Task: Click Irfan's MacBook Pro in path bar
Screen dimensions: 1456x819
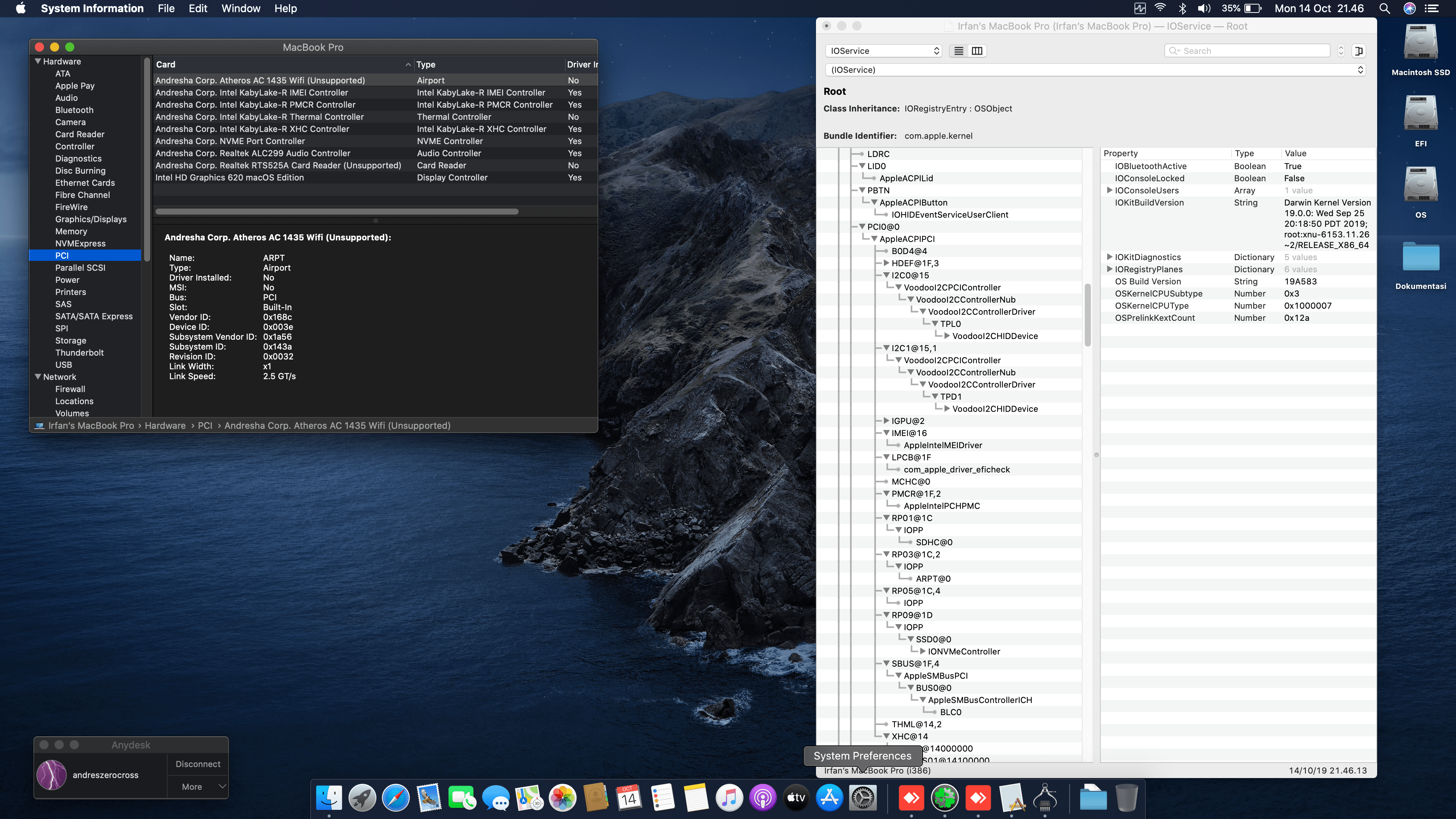Action: [91, 425]
